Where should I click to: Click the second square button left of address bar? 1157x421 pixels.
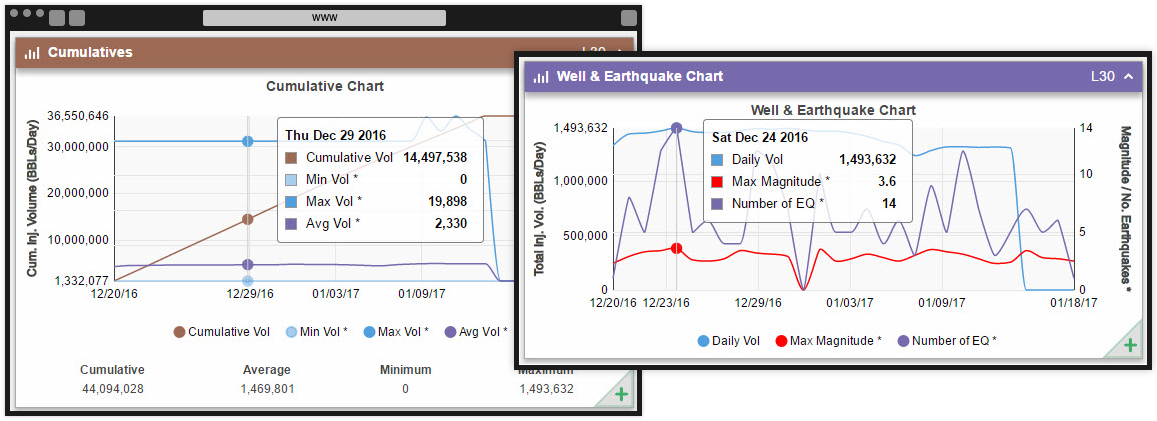(77, 18)
